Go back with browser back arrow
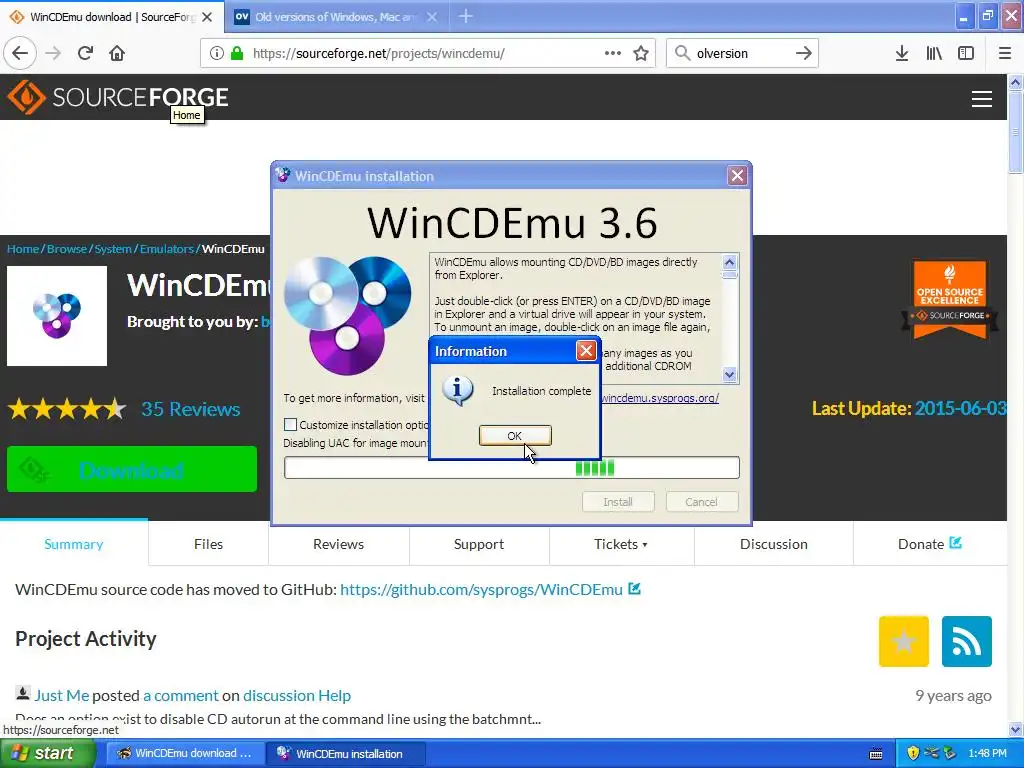This screenshot has height=768, width=1024. click(20, 53)
